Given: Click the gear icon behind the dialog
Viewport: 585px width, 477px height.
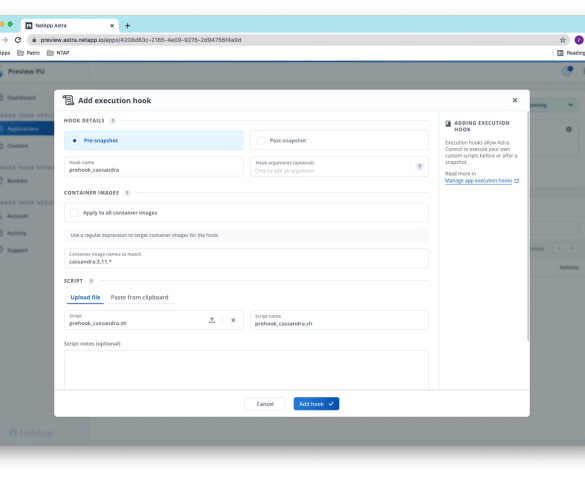Looking at the screenshot, I should tap(569, 129).
